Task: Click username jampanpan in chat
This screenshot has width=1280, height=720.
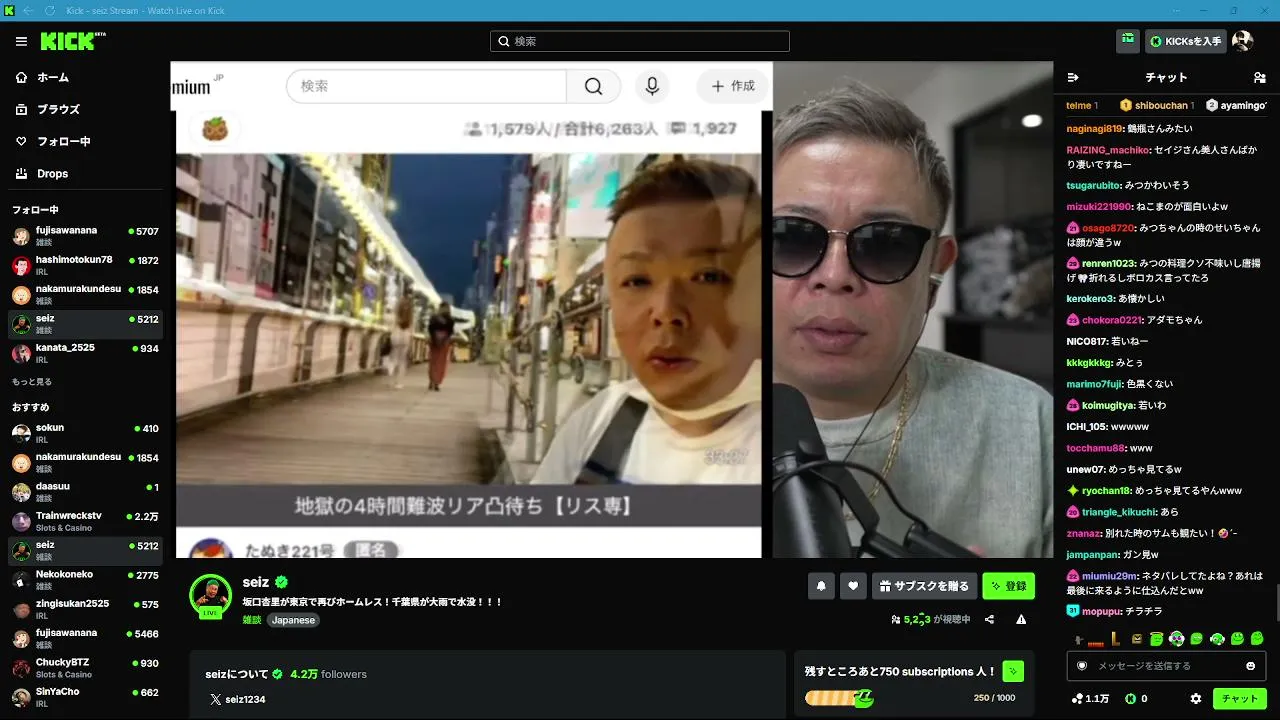Action: click(1094, 555)
